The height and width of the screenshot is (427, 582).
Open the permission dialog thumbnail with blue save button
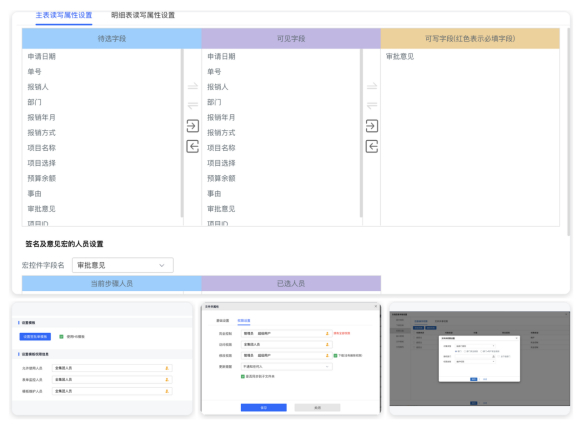pyautogui.click(x=291, y=359)
